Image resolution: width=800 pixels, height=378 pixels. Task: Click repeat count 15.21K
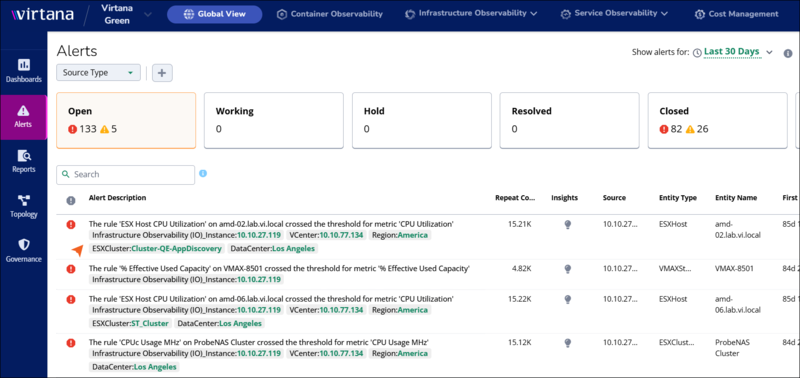518,224
